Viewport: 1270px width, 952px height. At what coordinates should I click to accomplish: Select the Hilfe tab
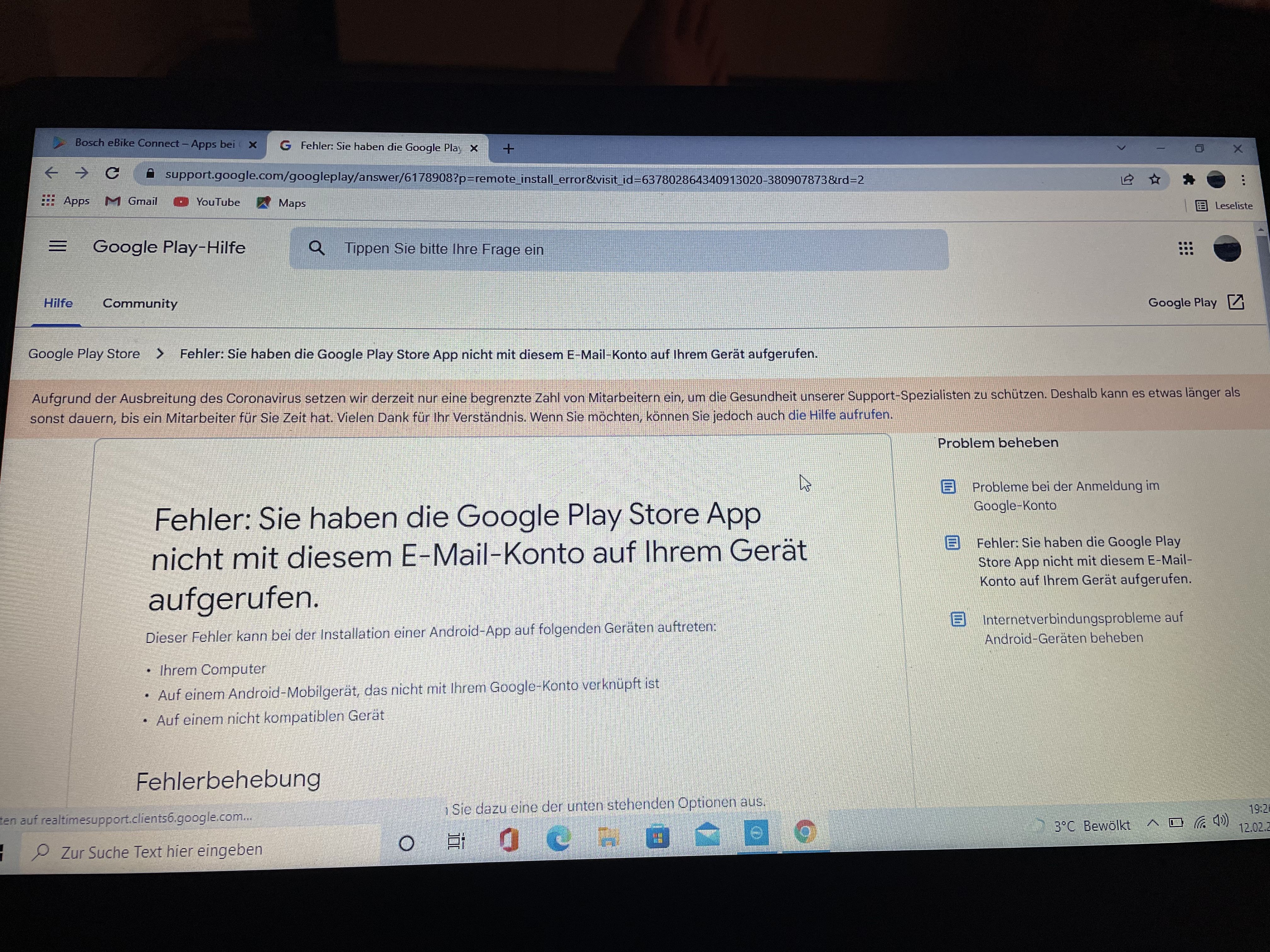(x=58, y=303)
